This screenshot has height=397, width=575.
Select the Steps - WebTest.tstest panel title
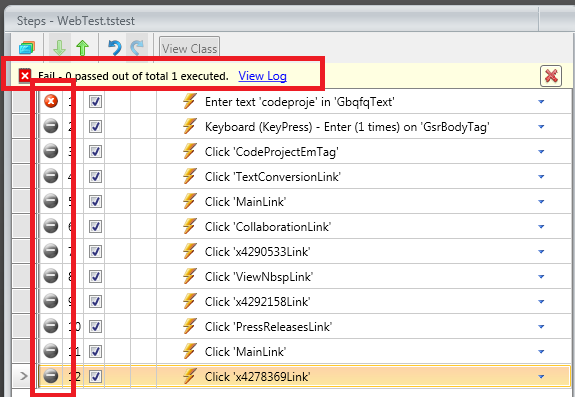tap(76, 21)
